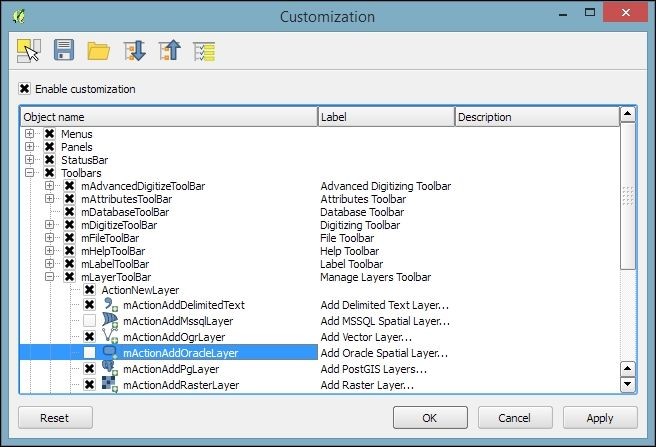
Task: Uncheck the mActionAddOgrLayer checkbox
Action: (x=89, y=337)
